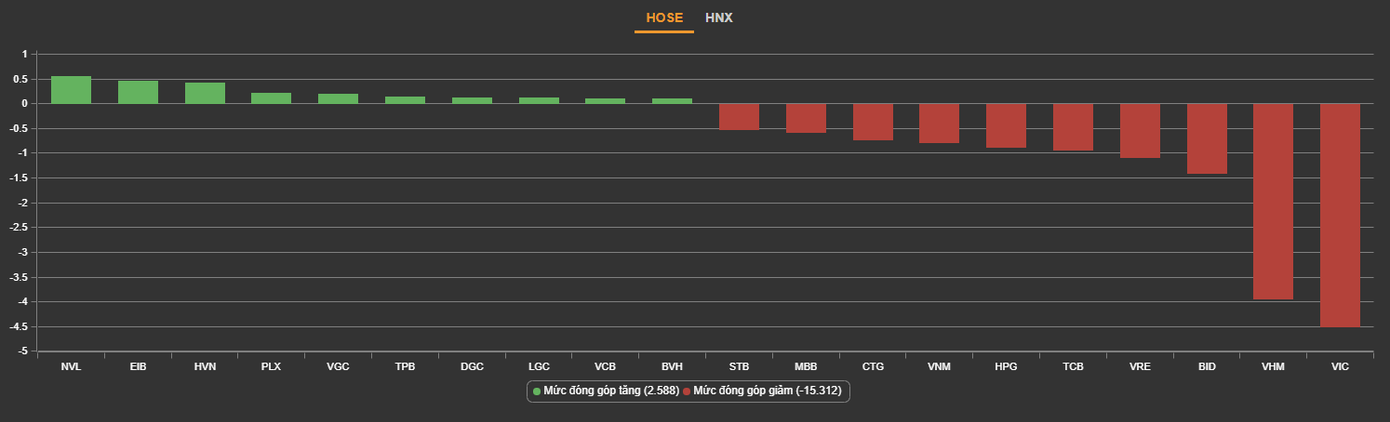Click the red VRE bar

(x=1140, y=130)
